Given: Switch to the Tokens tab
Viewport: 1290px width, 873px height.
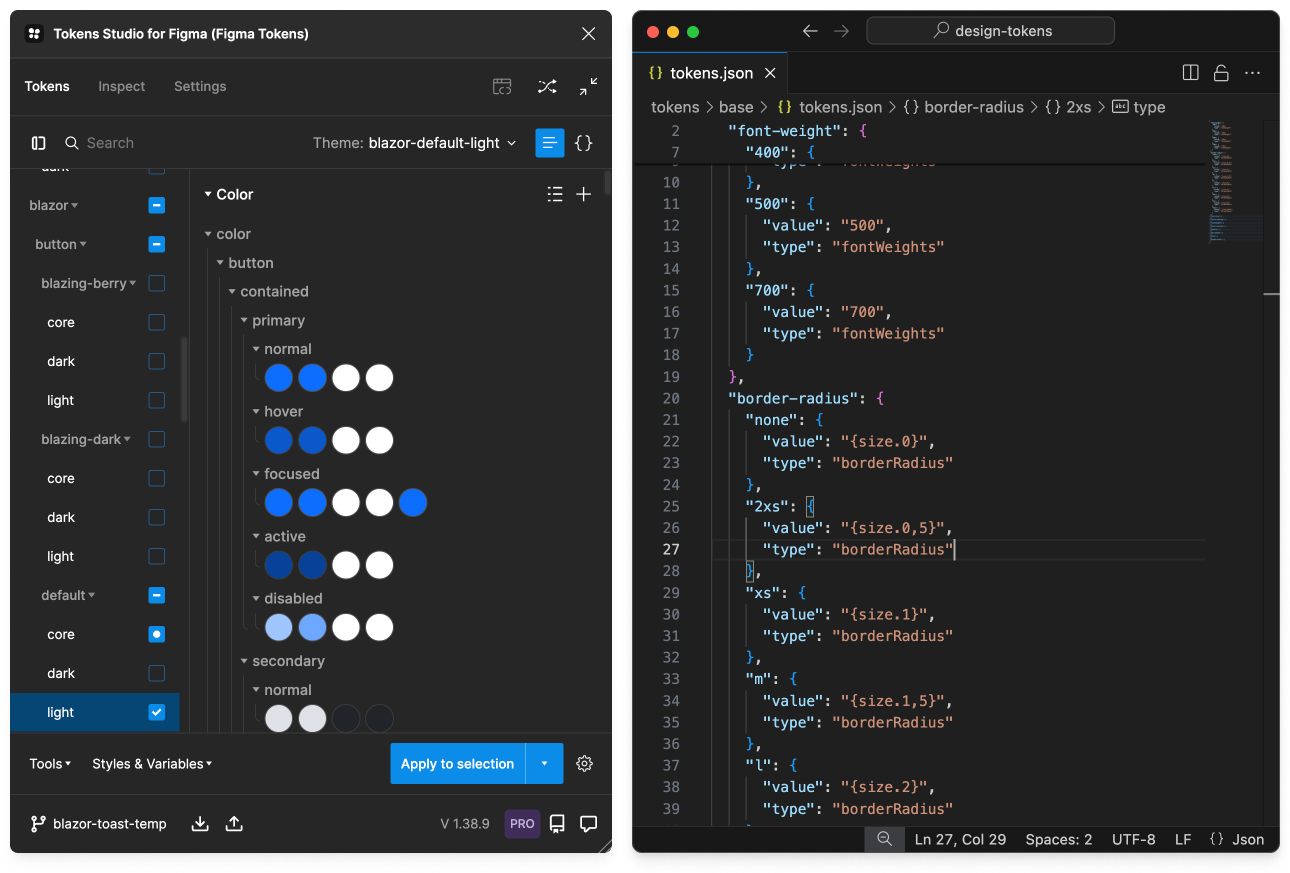Looking at the screenshot, I should pyautogui.click(x=47, y=86).
